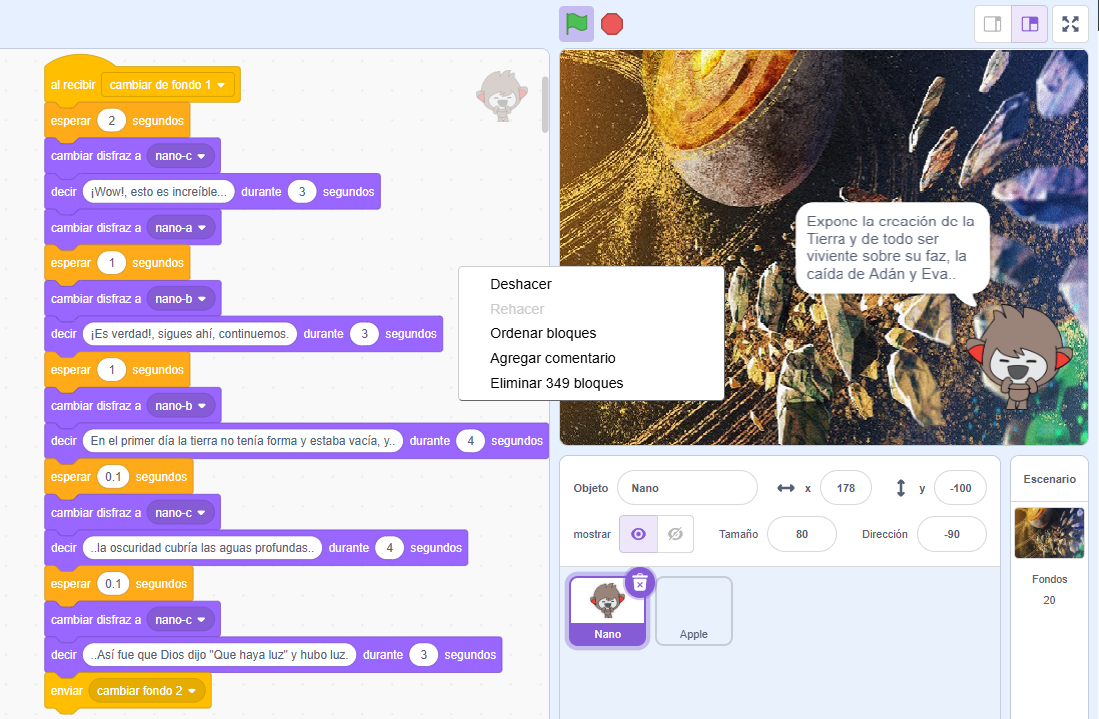Switch to small stage layout
The width and height of the screenshot is (1099, 719).
993,24
